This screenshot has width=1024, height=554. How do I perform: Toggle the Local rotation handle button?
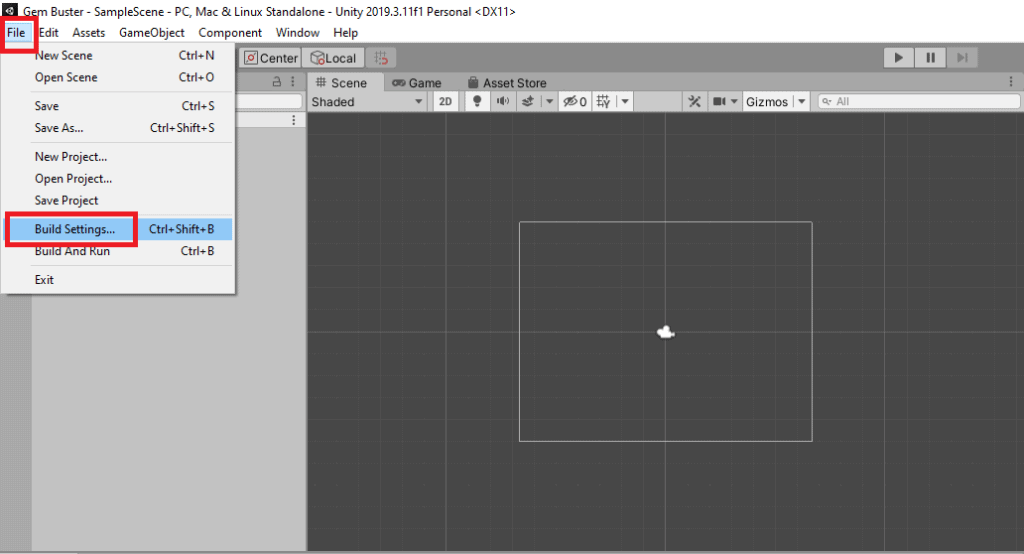pyautogui.click(x=333, y=58)
